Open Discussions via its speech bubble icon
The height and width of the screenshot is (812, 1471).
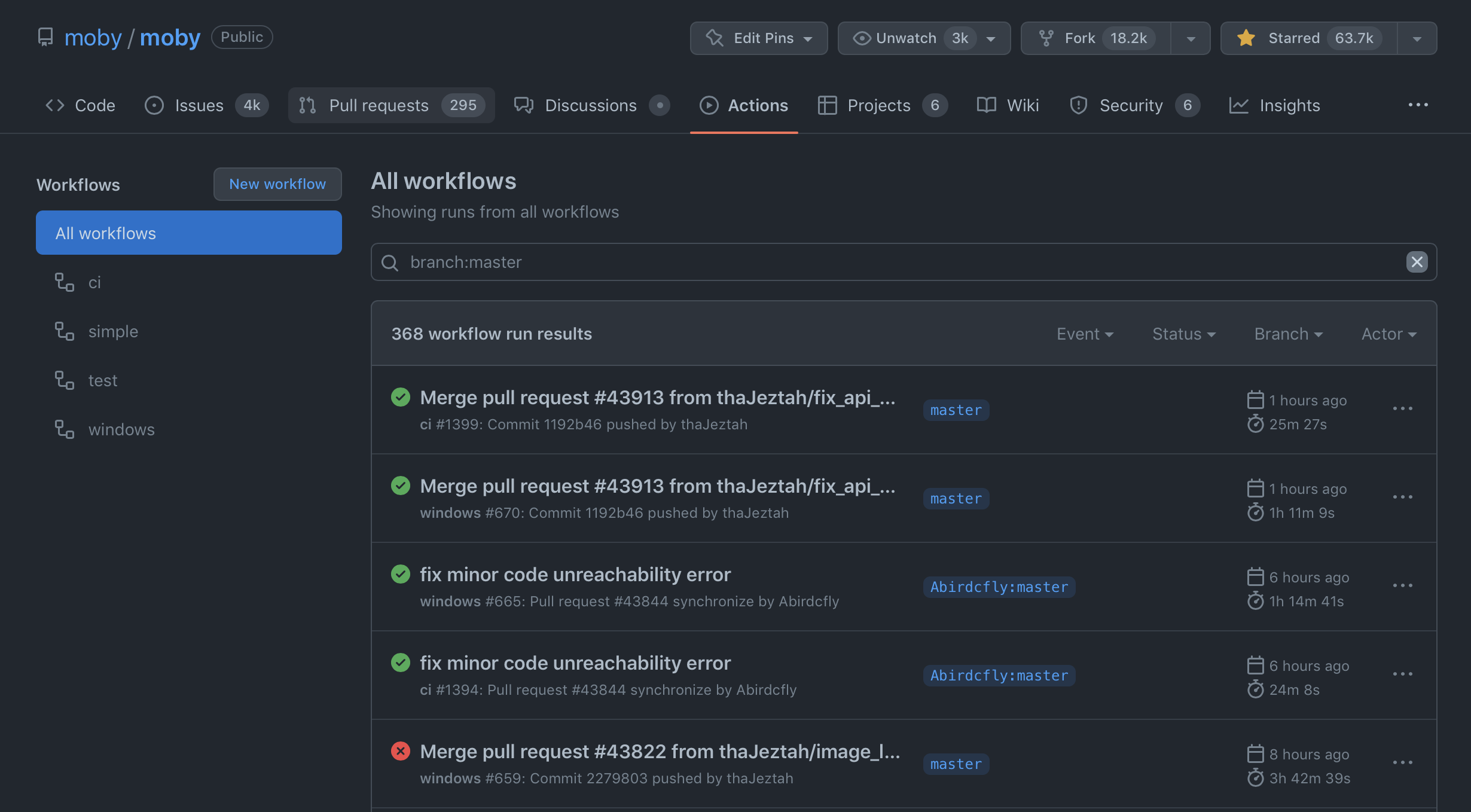524,105
